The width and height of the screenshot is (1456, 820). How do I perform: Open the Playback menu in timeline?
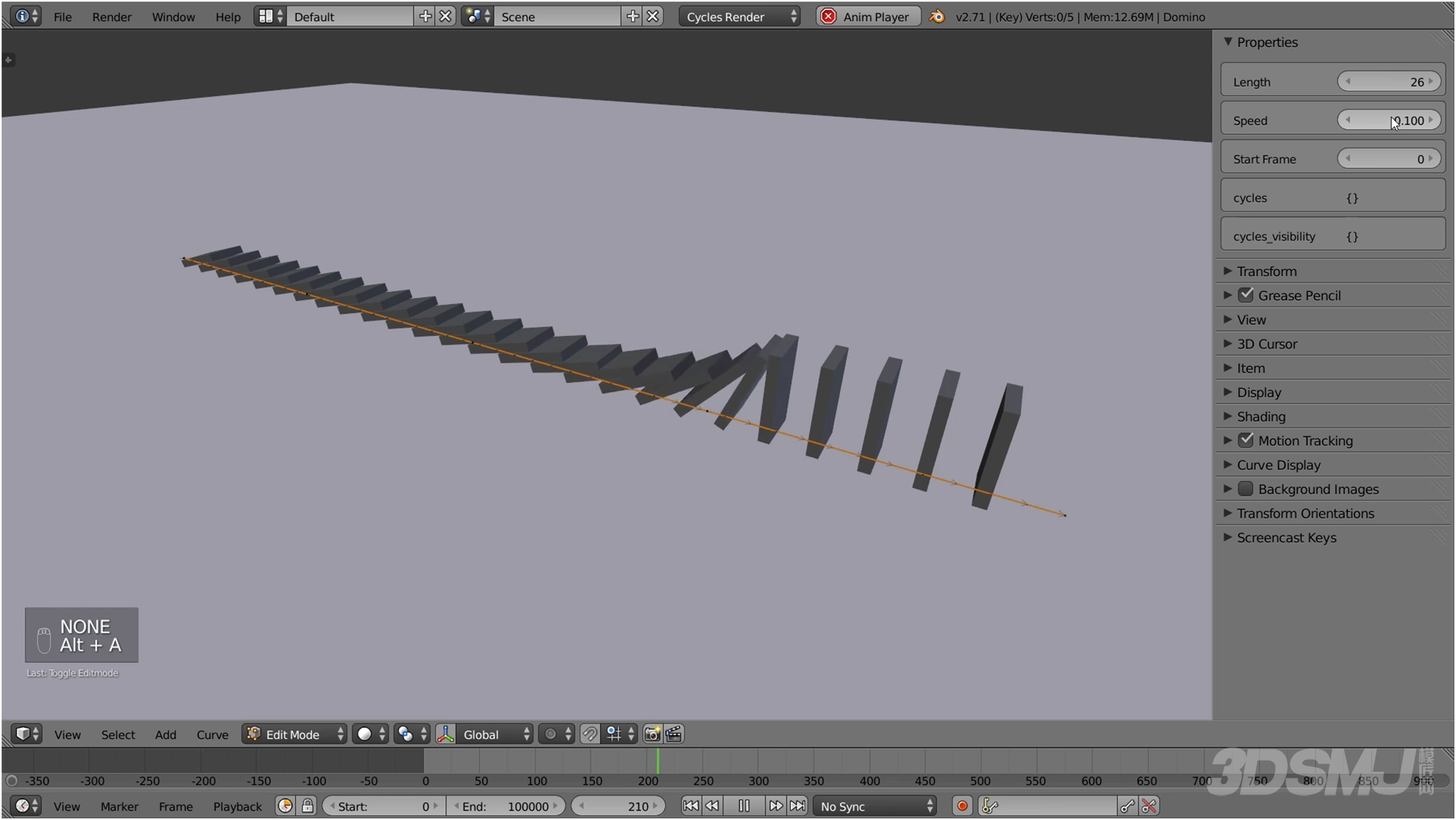click(237, 807)
